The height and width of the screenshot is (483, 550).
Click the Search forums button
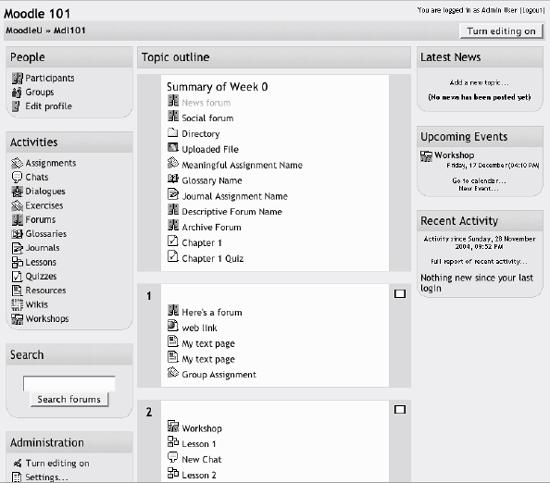click(x=69, y=400)
